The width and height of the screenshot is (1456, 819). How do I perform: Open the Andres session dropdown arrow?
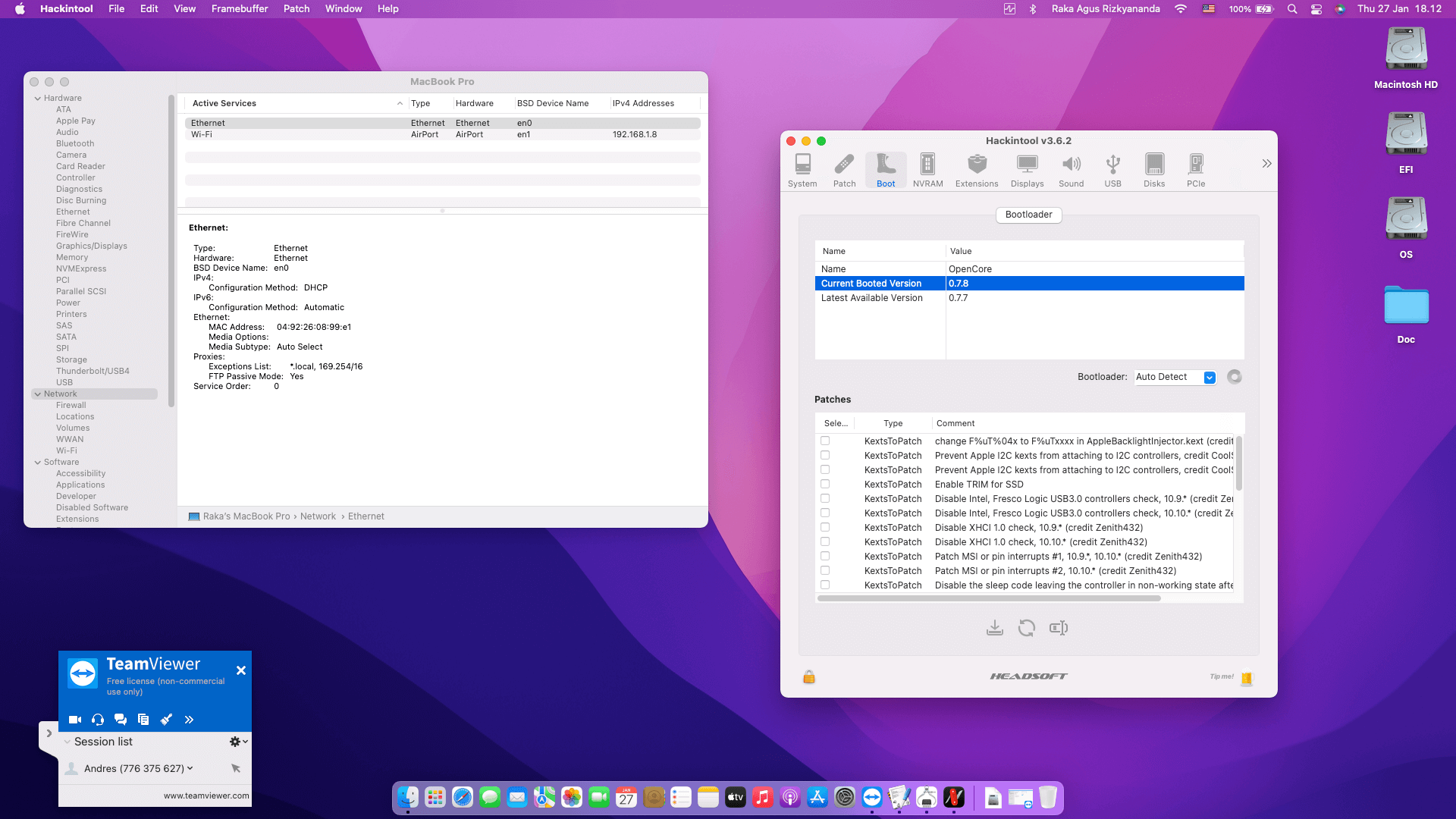pos(190,768)
